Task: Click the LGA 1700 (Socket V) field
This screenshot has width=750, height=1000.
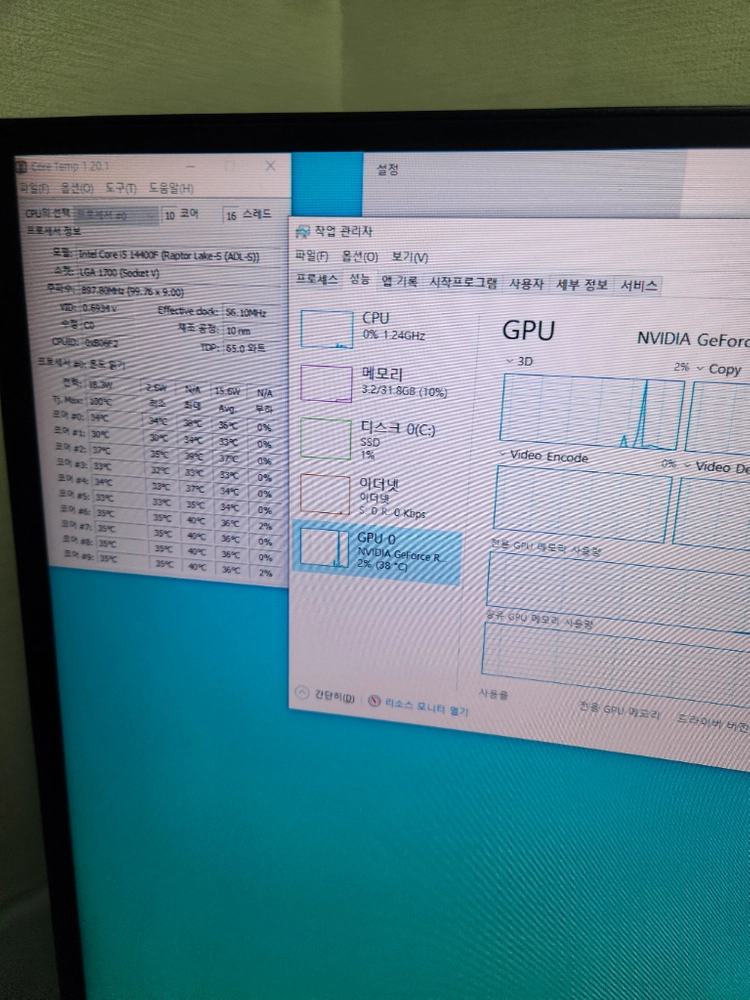Action: coord(178,273)
